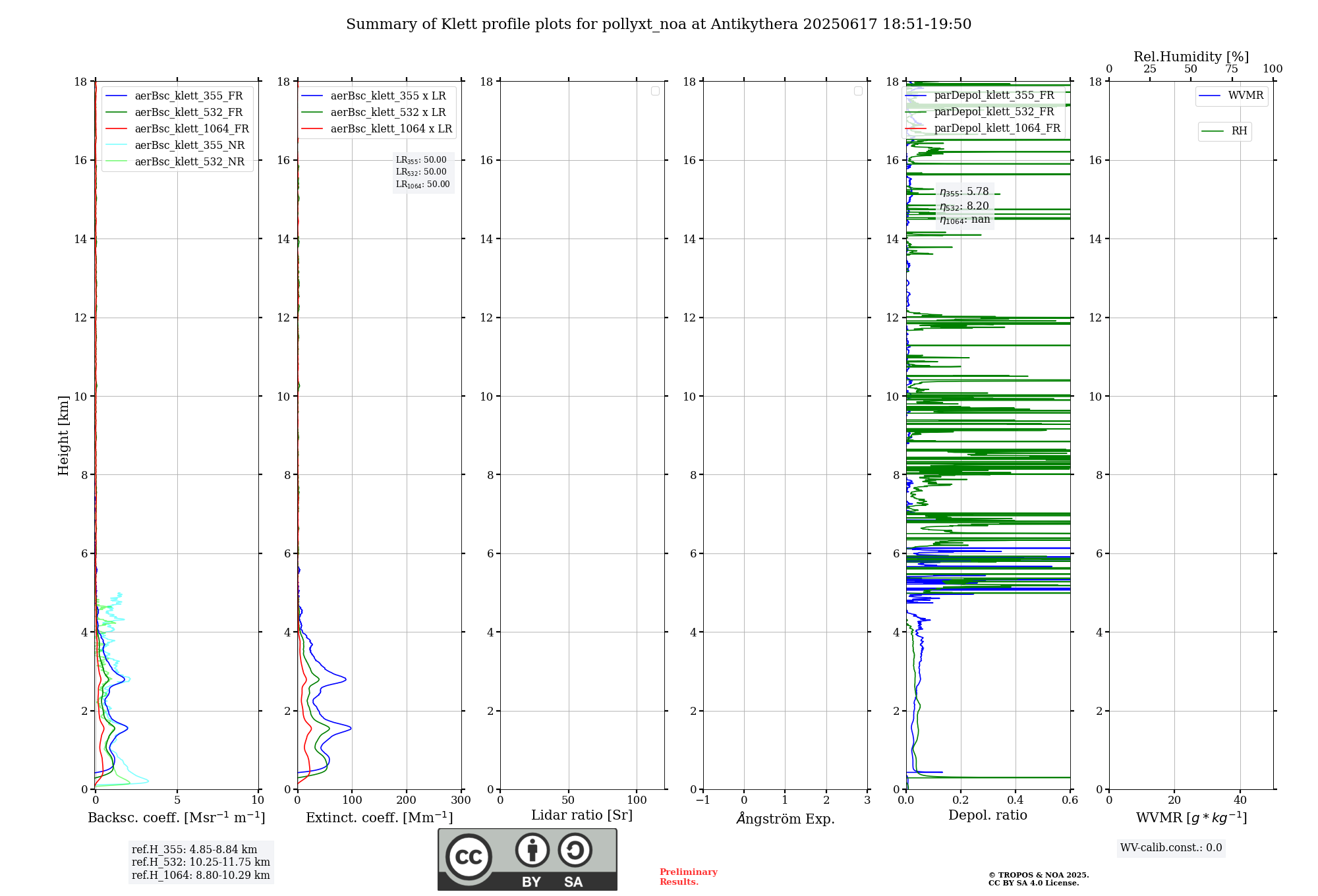
Task: Click the parDepol_klett_1064_FR legend entry
Action: [x=983, y=128]
